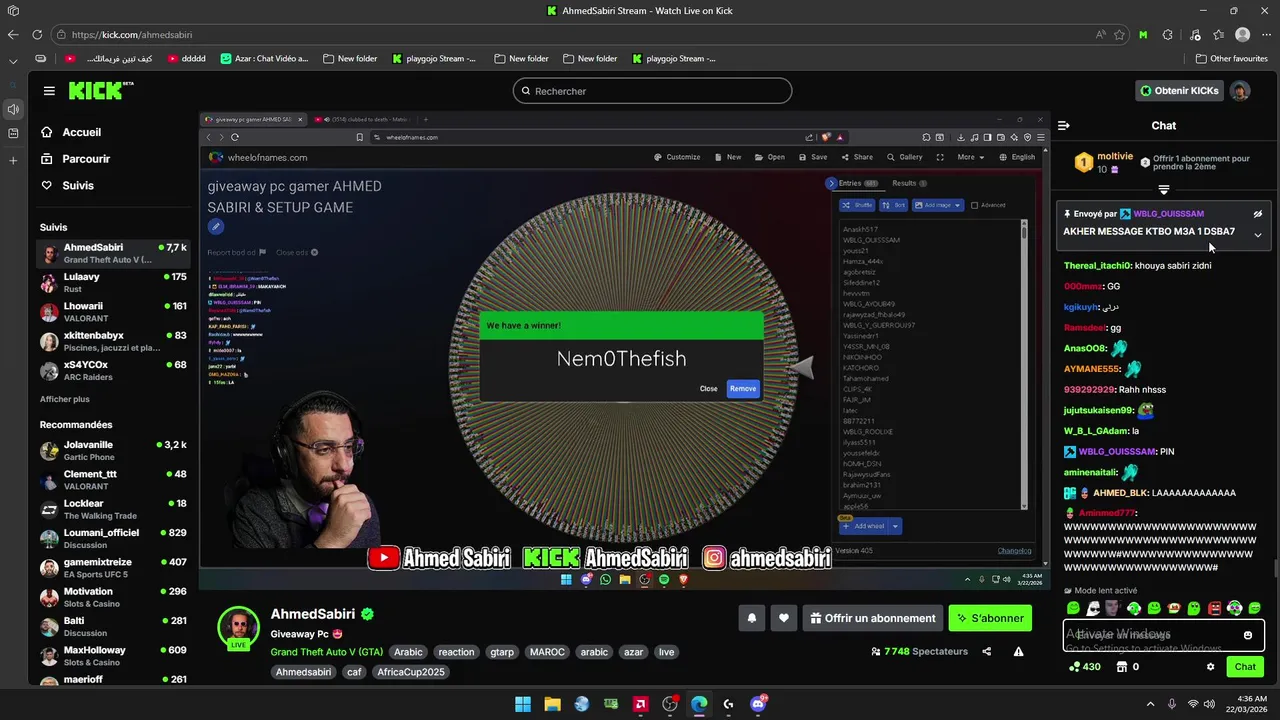Go back with browser back arrow

tap(13, 34)
